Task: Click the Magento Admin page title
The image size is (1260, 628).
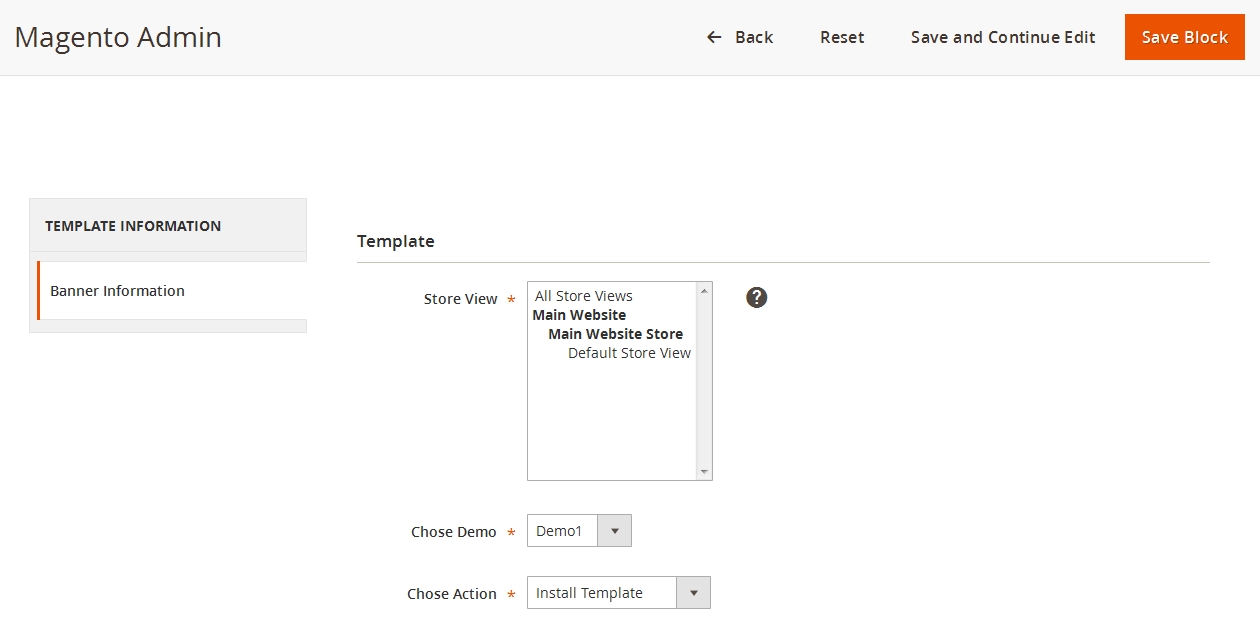Action: coord(118,37)
